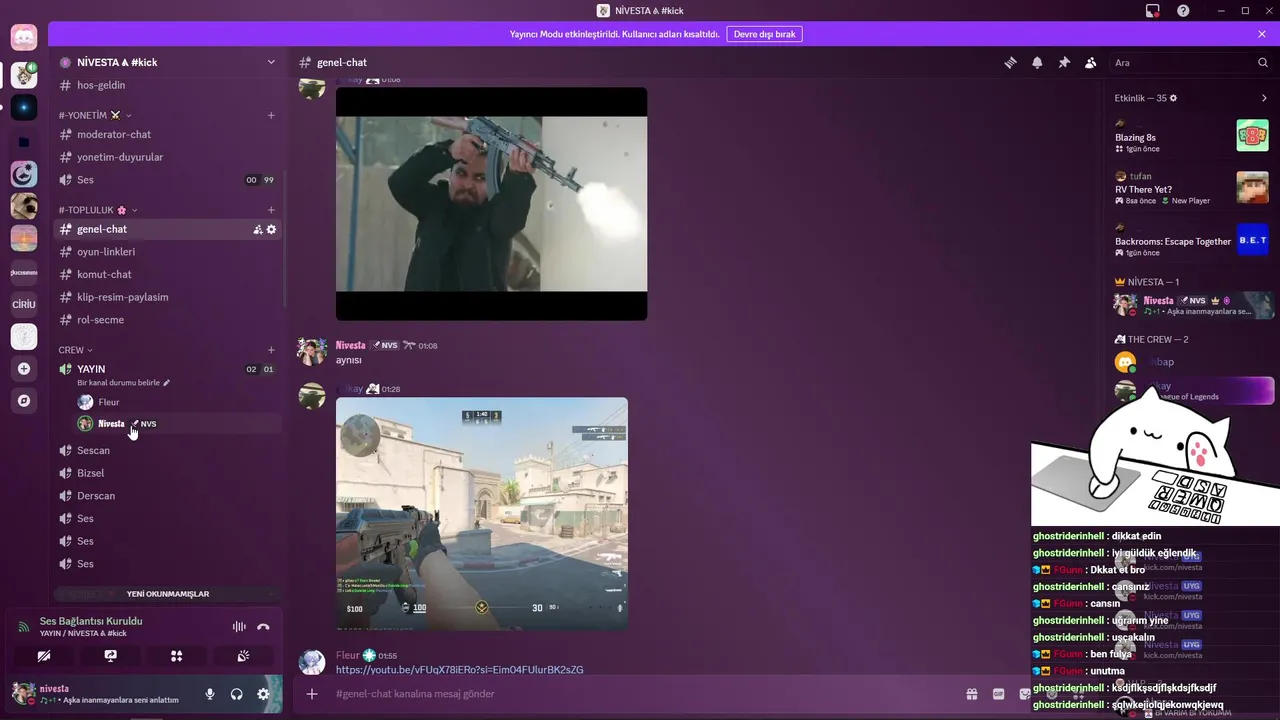This screenshot has height=720, width=1280.
Task: Click Devre dışı bırak button
Action: (x=764, y=34)
